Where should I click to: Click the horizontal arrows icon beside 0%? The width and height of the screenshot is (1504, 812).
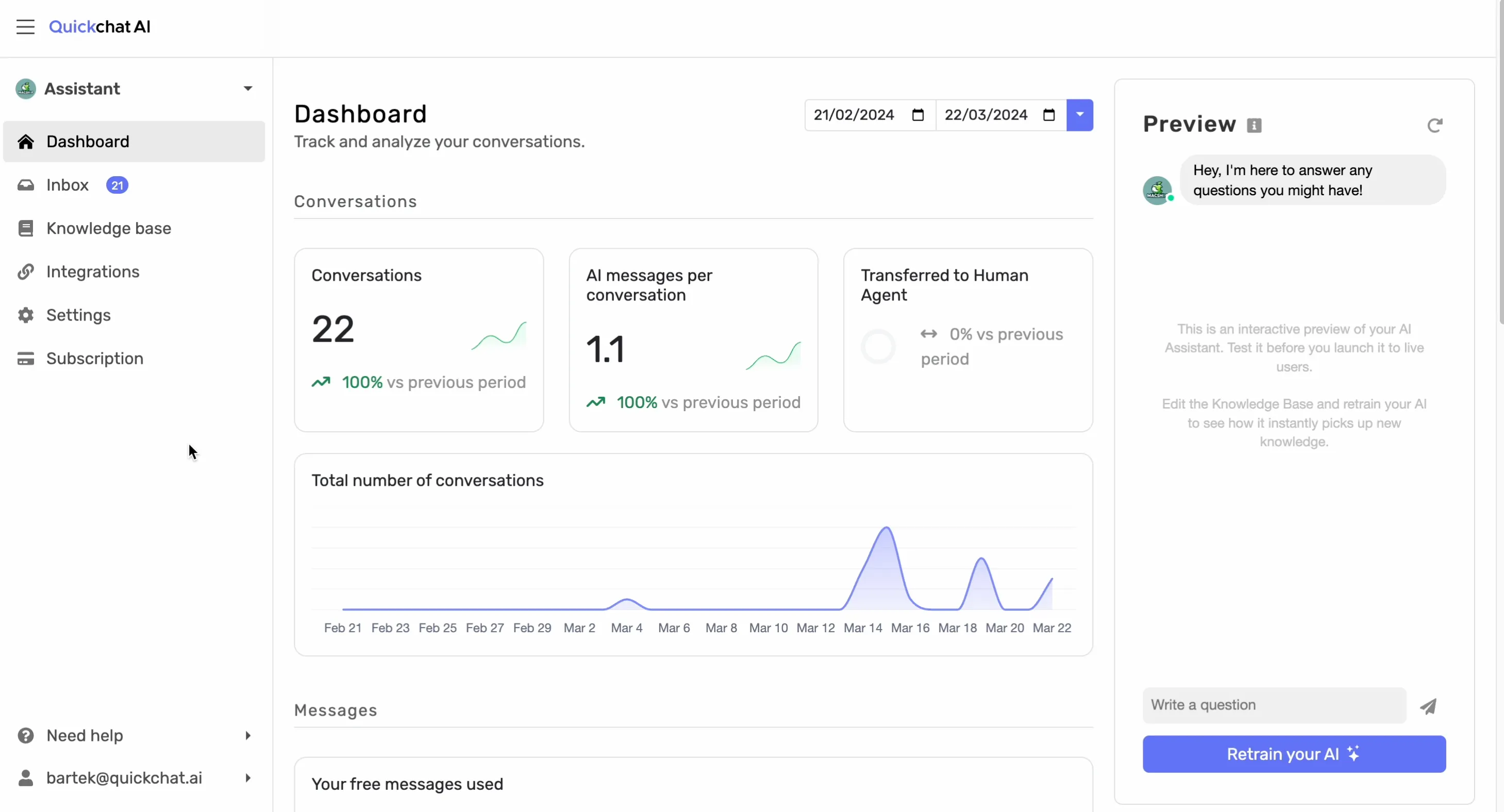928,334
